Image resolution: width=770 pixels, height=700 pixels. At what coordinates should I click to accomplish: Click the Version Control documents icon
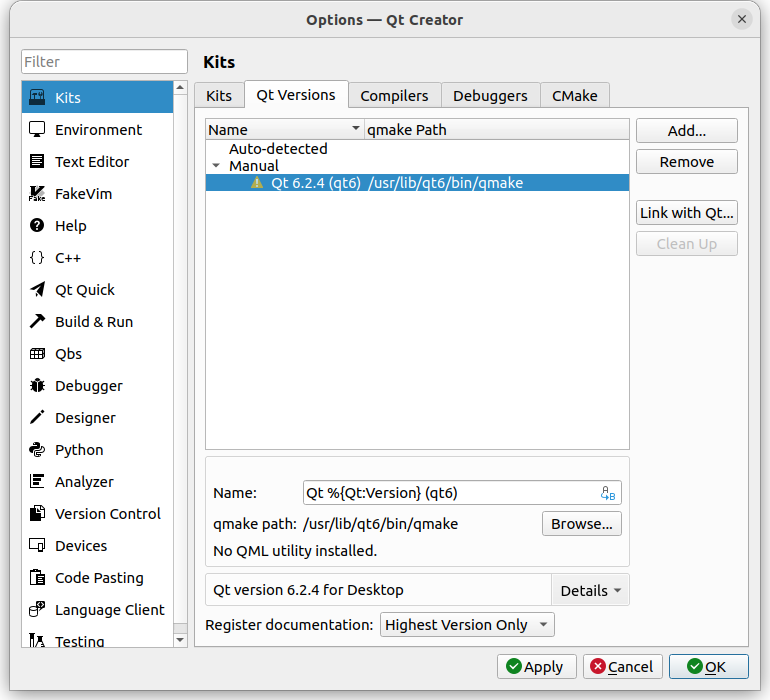(37, 513)
